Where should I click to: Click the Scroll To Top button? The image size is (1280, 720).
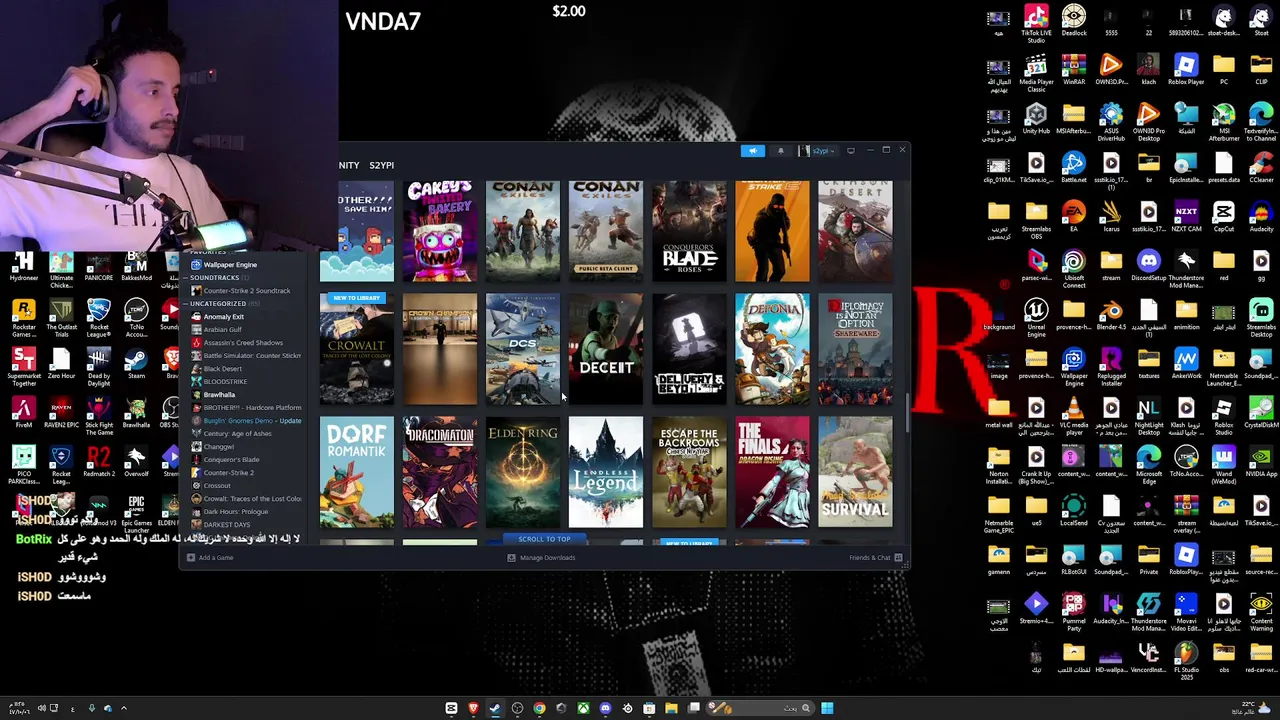(544, 539)
